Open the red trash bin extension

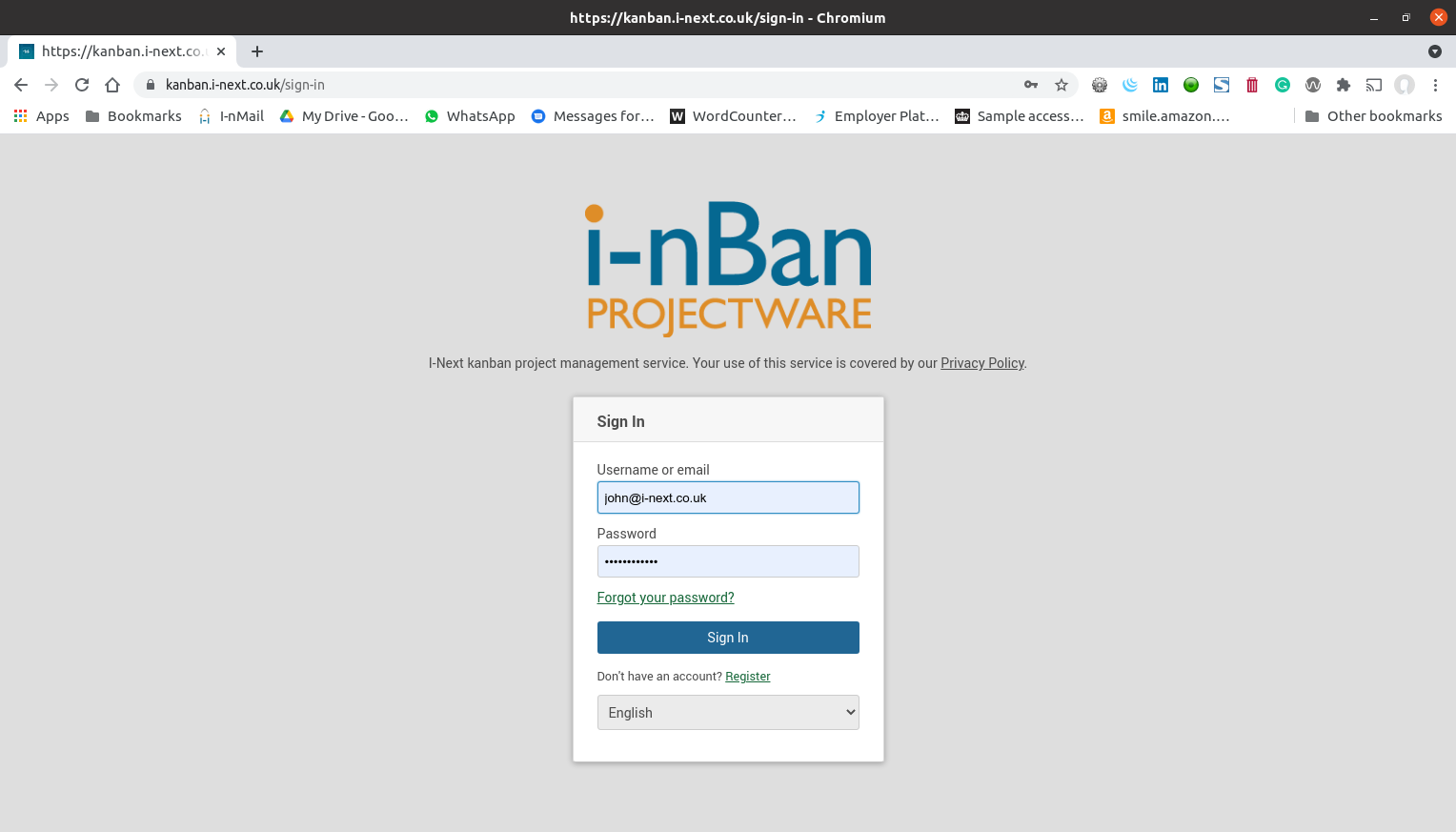click(1252, 85)
